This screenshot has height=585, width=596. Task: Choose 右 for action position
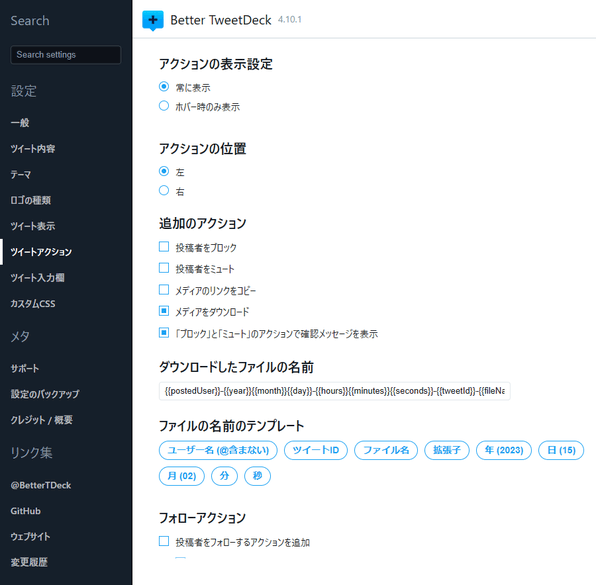pyautogui.click(x=164, y=190)
